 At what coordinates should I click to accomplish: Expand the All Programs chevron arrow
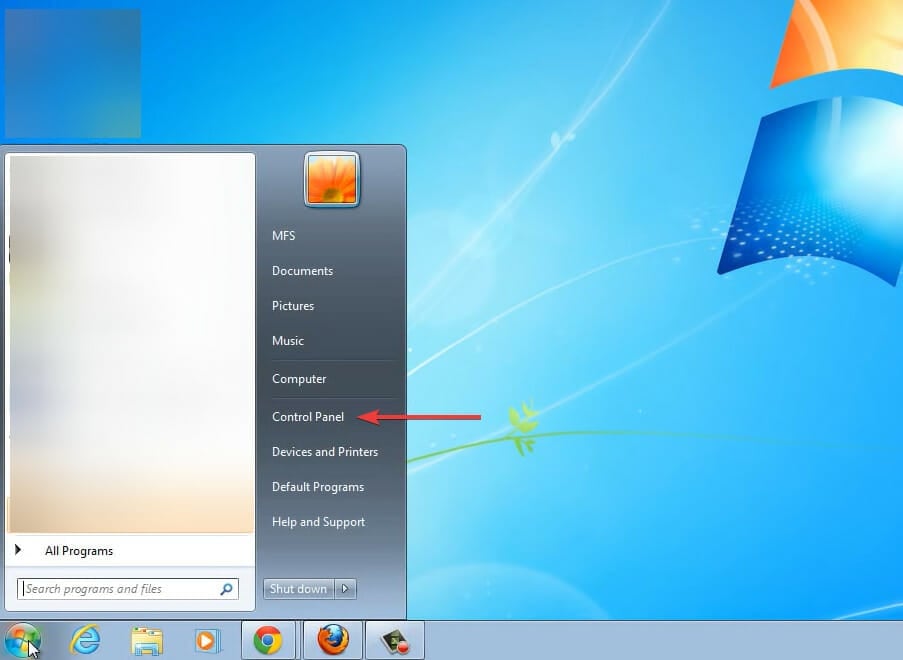[x=18, y=550]
